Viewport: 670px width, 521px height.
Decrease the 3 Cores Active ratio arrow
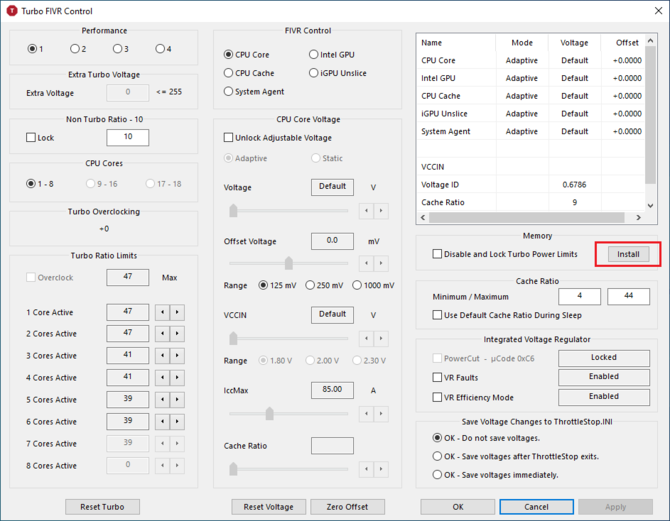(x=162, y=356)
